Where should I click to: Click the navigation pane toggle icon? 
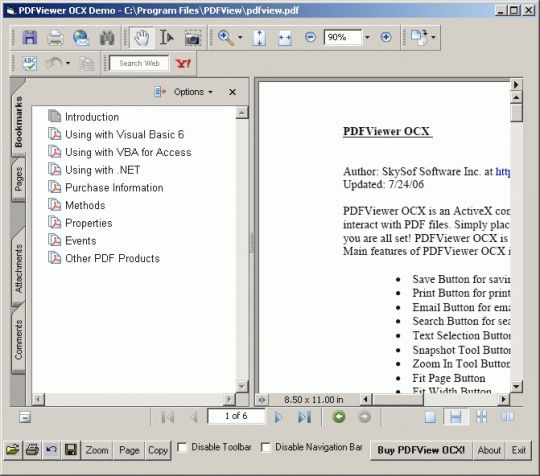tap(25, 417)
